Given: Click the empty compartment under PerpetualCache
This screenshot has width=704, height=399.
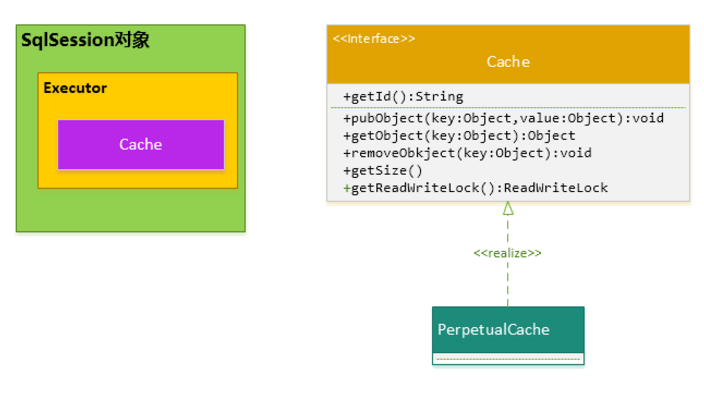Looking at the screenshot, I should (508, 359).
